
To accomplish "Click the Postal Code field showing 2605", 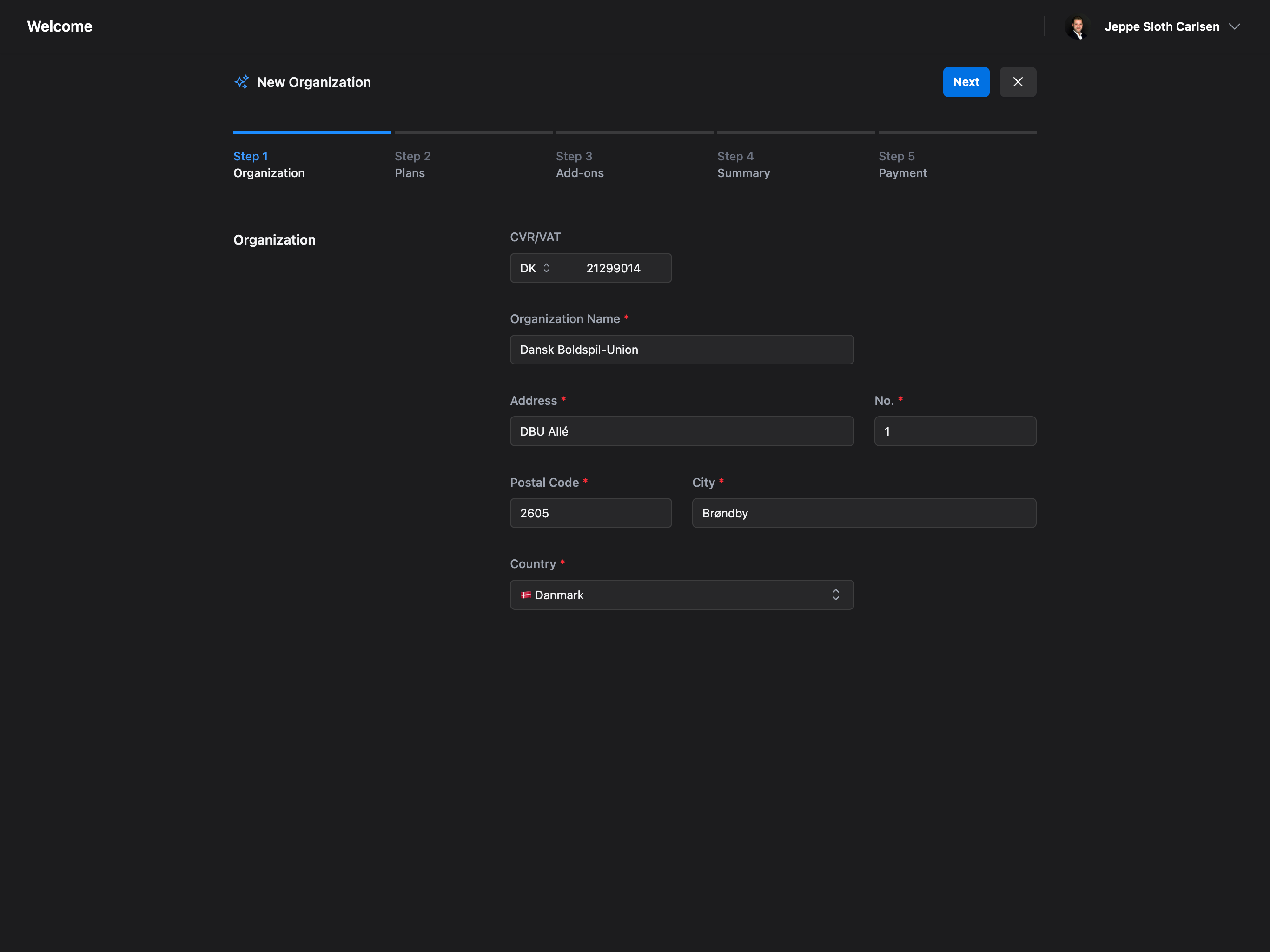I will click(590, 513).
